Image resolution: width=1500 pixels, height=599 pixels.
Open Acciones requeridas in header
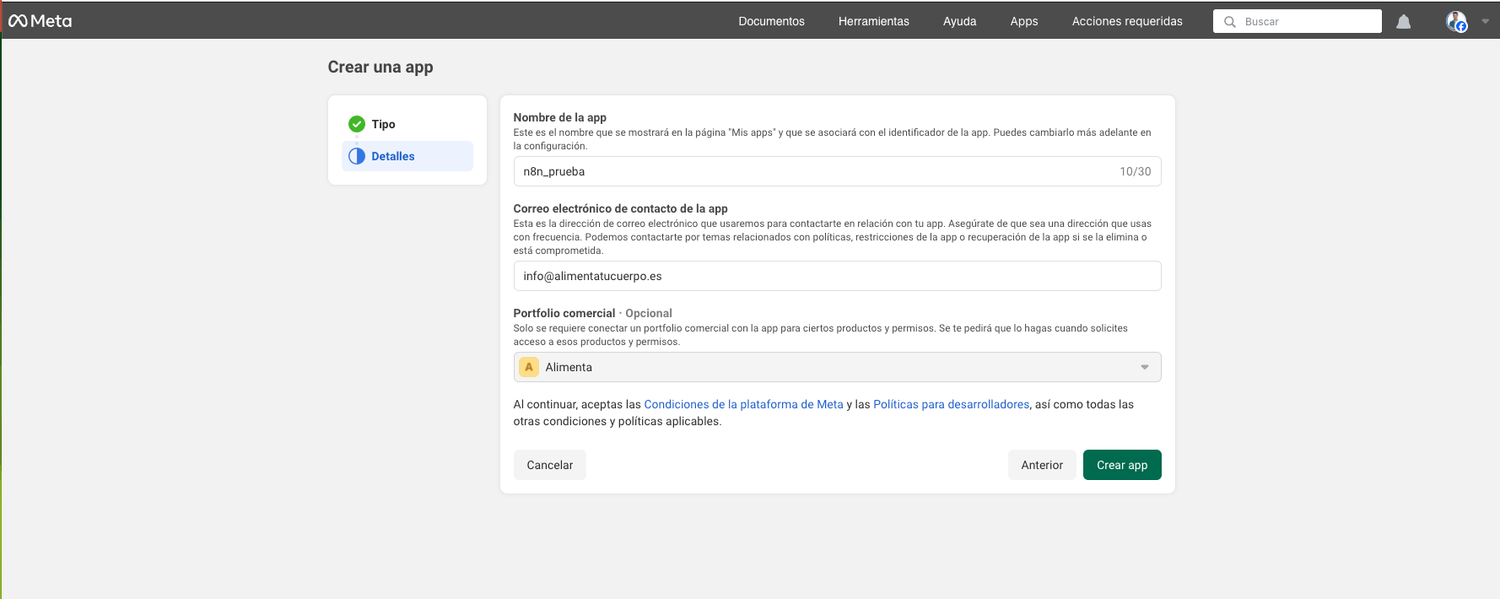(1127, 21)
